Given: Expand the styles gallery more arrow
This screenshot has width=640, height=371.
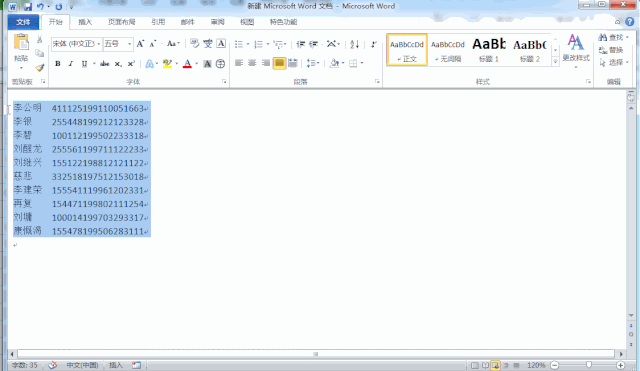Looking at the screenshot, I should point(555,61).
